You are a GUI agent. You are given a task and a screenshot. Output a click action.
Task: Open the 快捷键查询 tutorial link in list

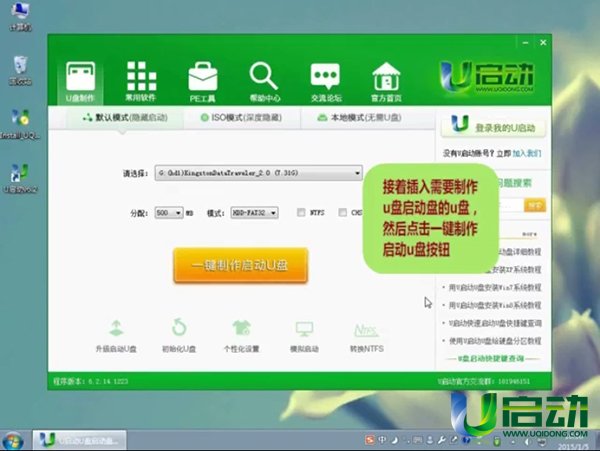pyautogui.click(x=495, y=323)
